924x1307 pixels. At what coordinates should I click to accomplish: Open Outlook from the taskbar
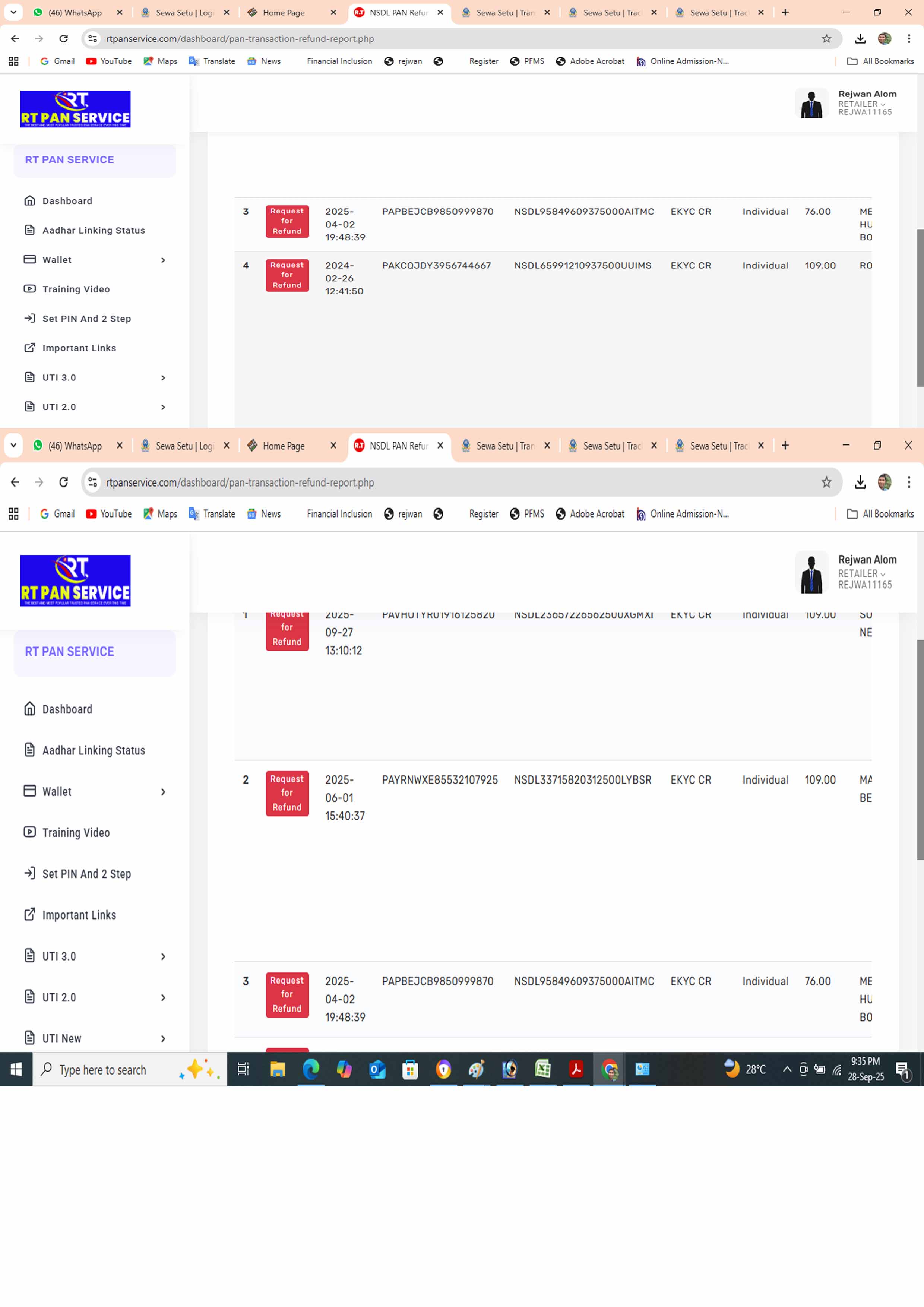tap(377, 1070)
